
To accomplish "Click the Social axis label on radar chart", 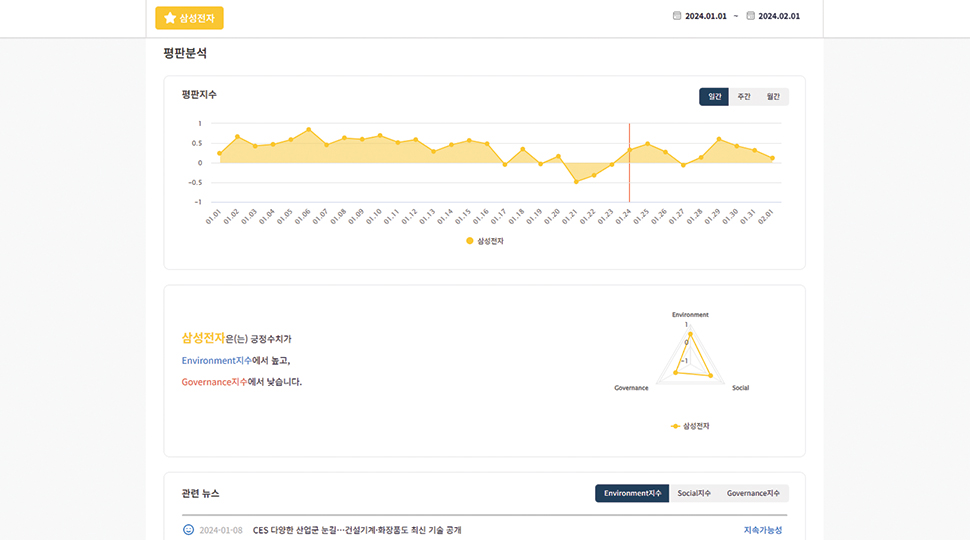I will point(740,388).
